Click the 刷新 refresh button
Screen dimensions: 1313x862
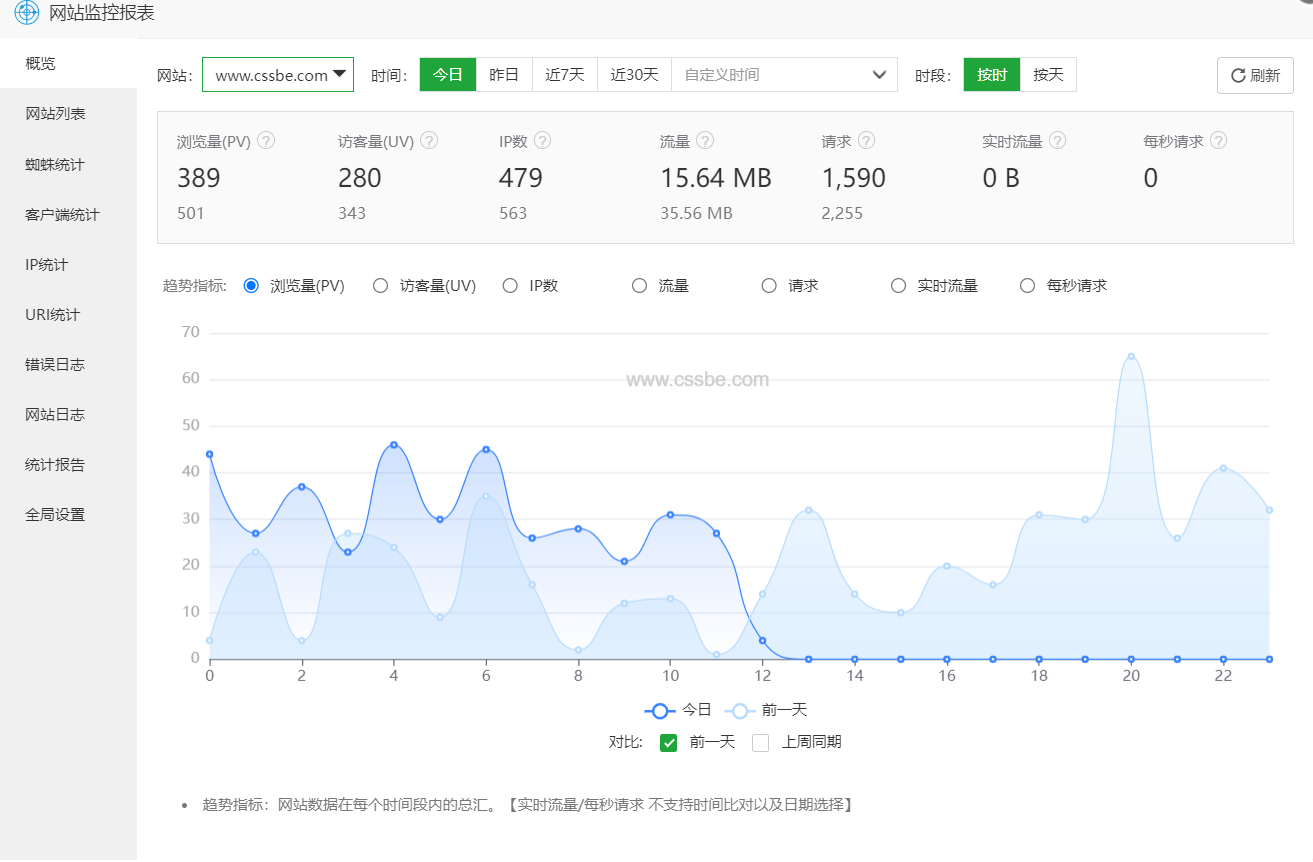(1255, 75)
